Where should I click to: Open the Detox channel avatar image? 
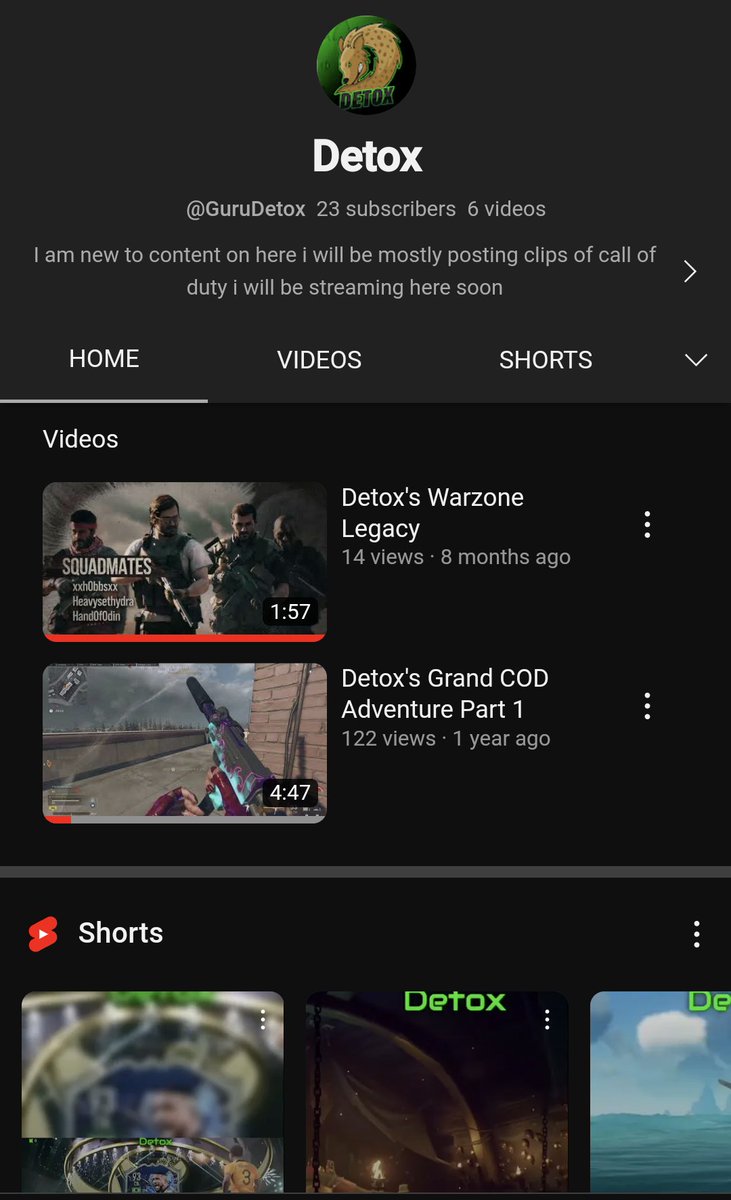click(366, 66)
